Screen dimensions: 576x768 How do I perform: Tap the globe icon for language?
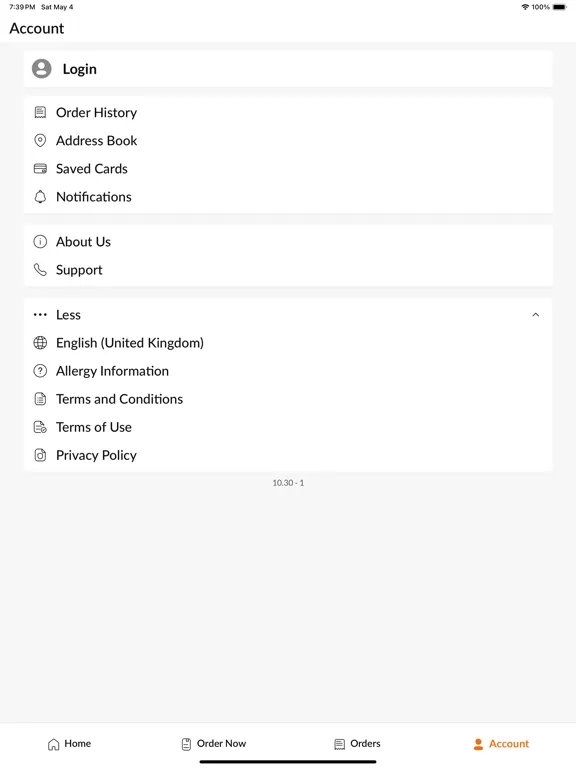40,343
